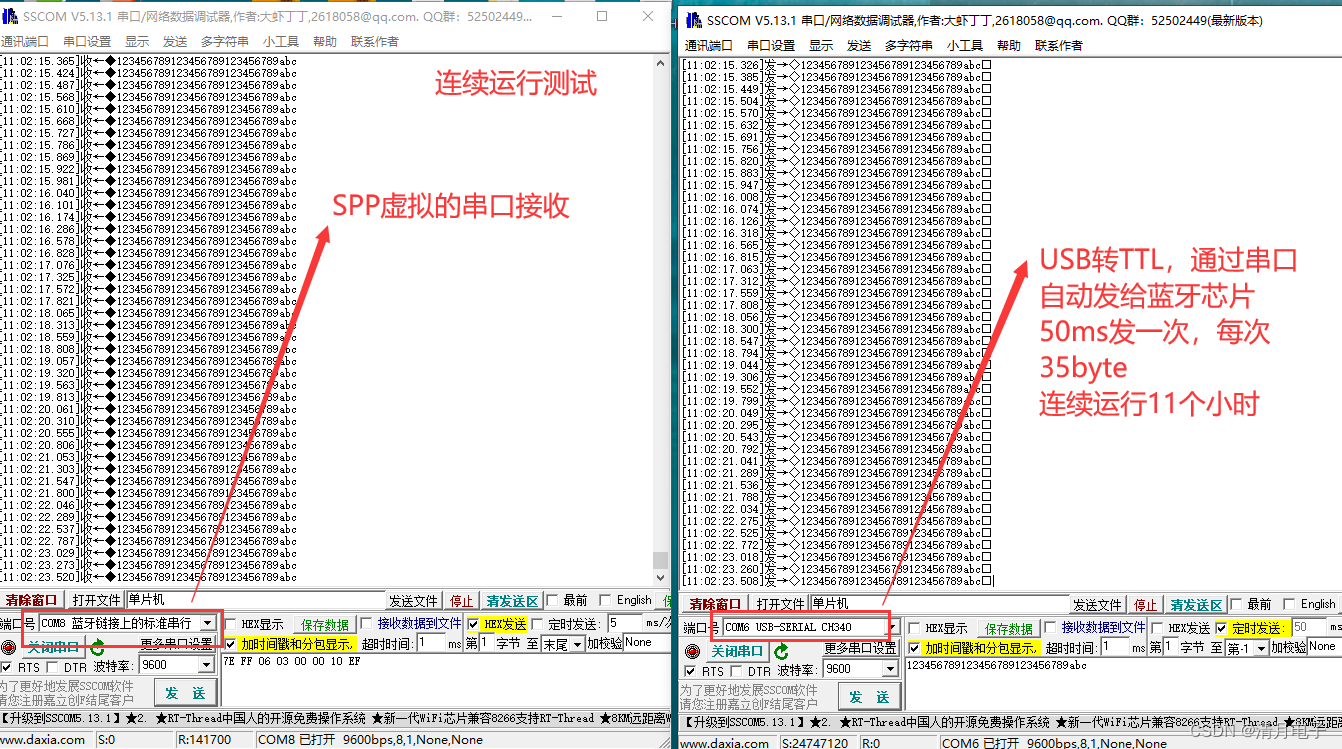Click 停止 button in COM6 window

[x=1145, y=604]
